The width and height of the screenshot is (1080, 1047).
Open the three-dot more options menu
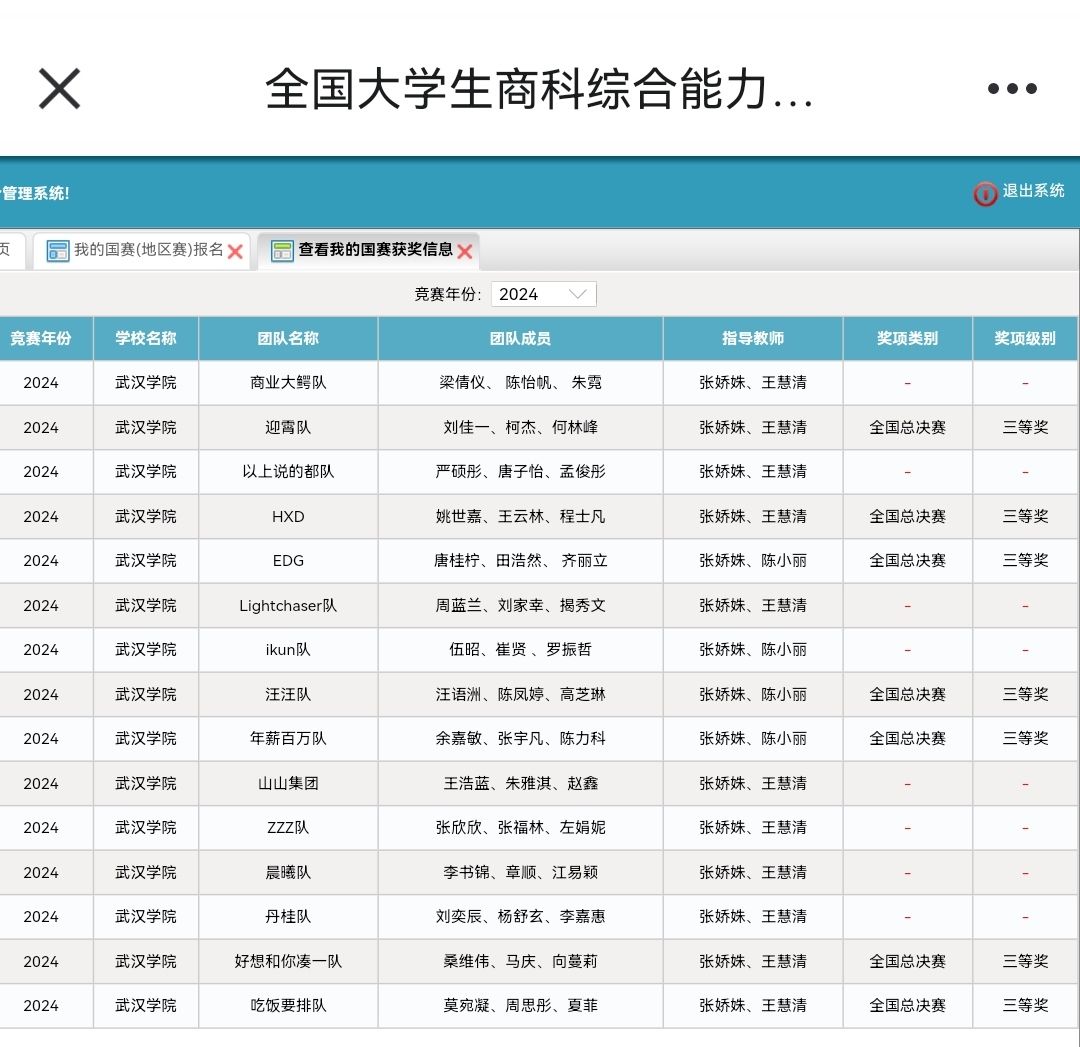coord(1012,89)
